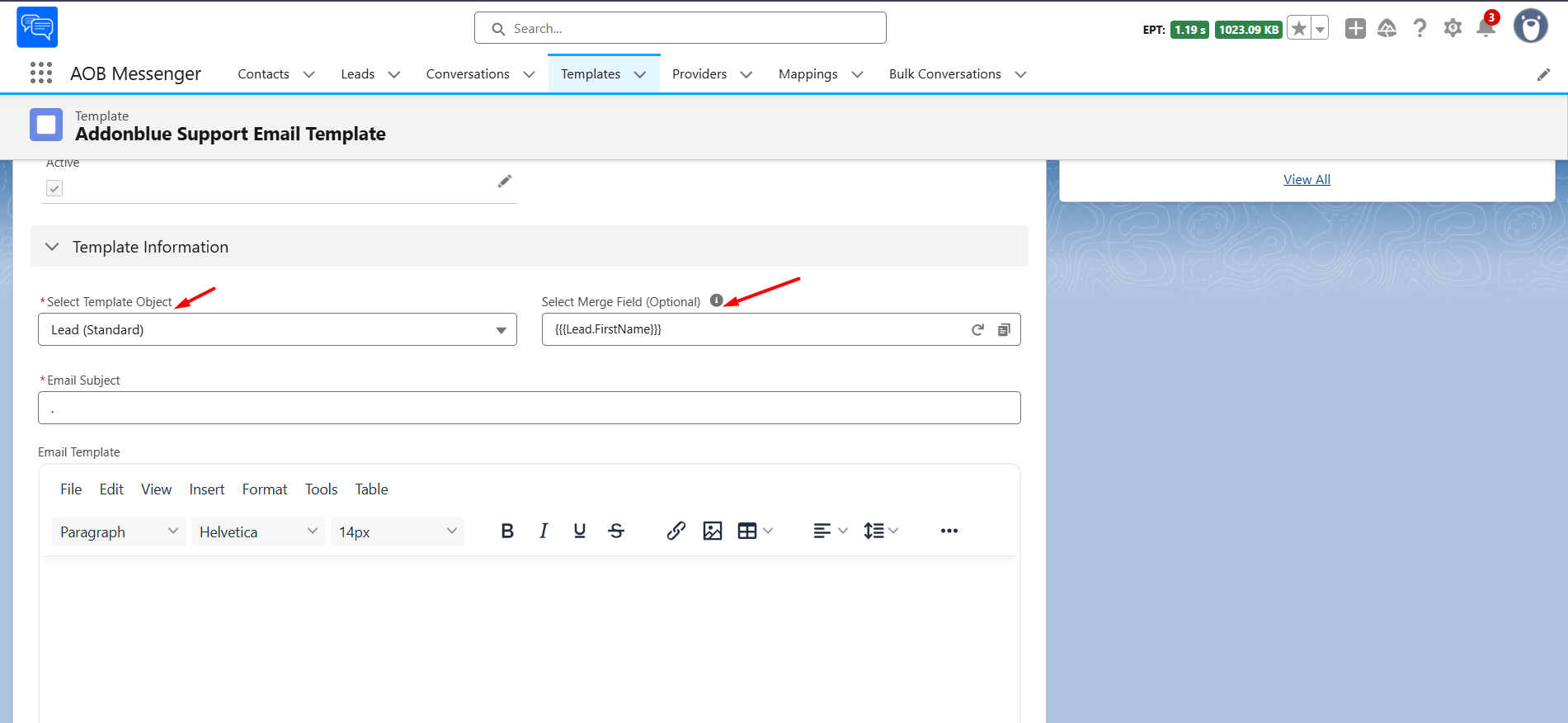
Task: Expand the Mappings tab chevron
Action: 858,74
